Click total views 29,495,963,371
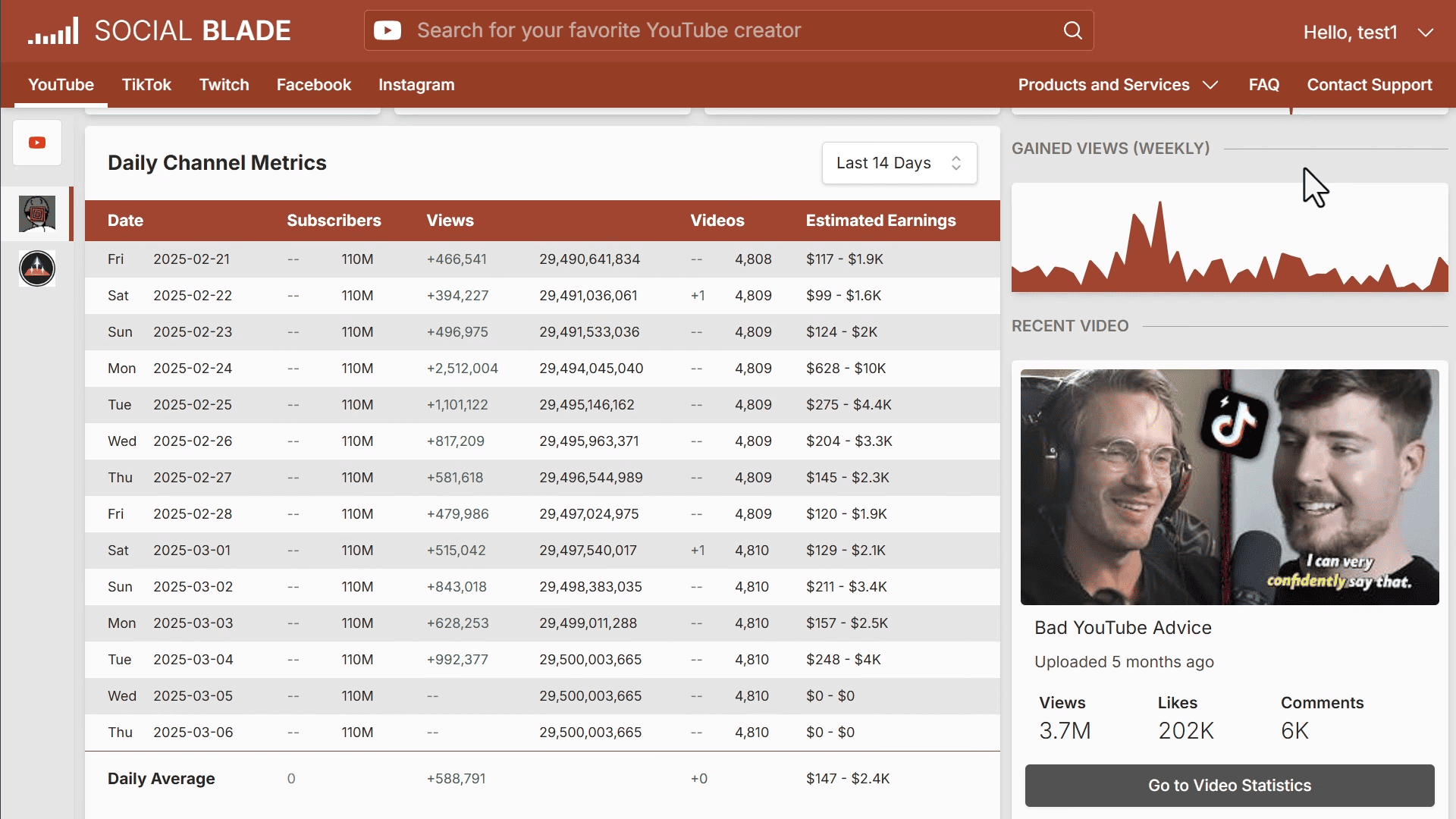This screenshot has width=1456, height=819. point(588,441)
